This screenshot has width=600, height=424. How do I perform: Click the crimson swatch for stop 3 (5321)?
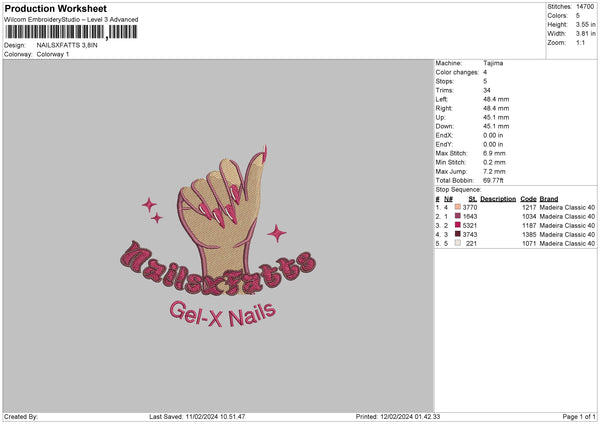tap(458, 225)
